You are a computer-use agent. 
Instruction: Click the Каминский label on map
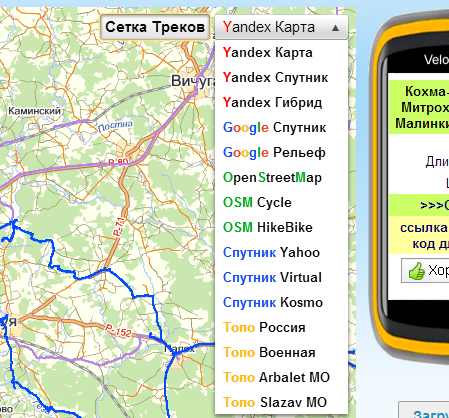[35, 111]
